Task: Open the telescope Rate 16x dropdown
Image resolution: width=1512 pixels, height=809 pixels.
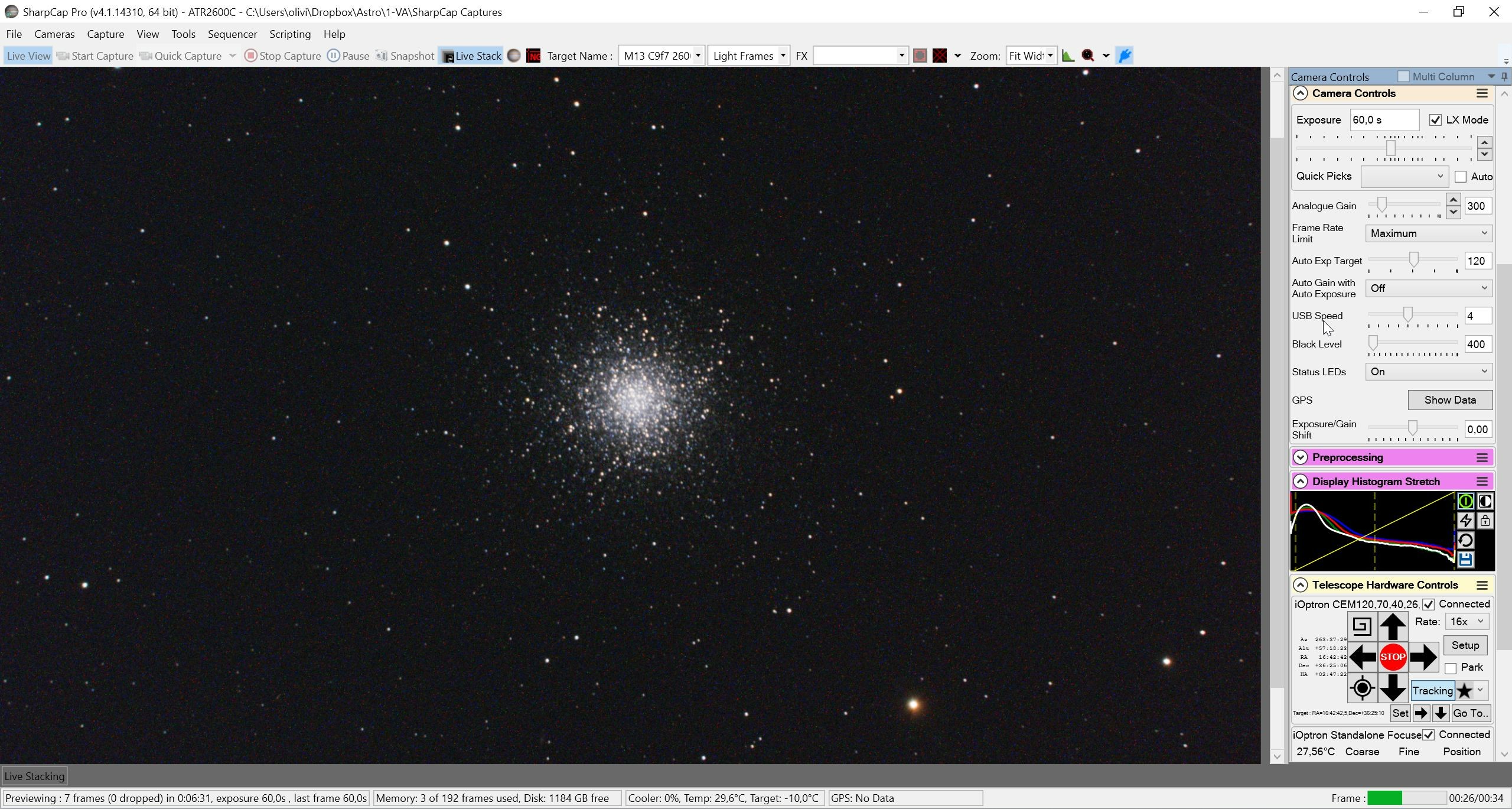Action: pyautogui.click(x=1467, y=622)
